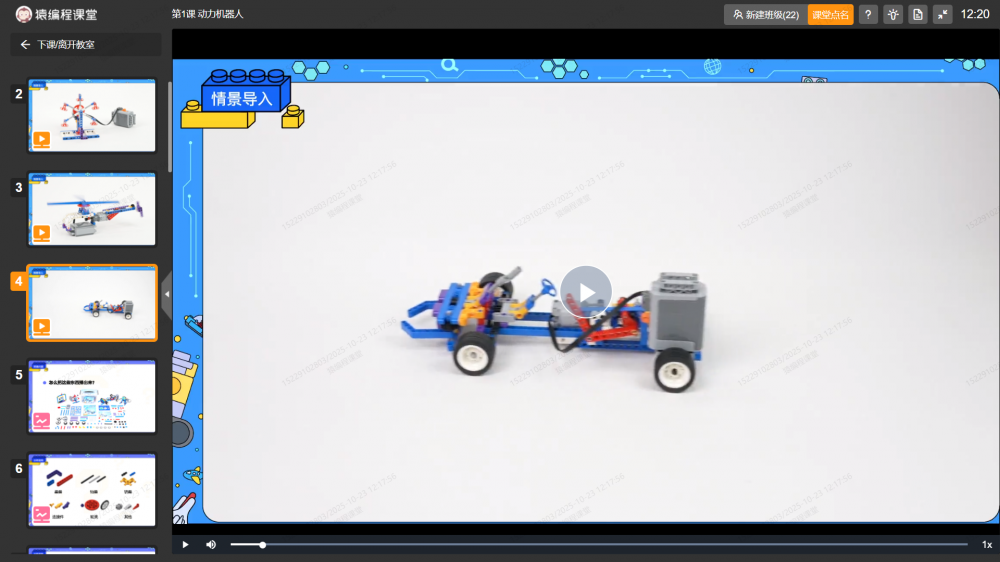Click the 课堂点名 roll call button
Screen dimensions: 1000x562
(x=830, y=15)
